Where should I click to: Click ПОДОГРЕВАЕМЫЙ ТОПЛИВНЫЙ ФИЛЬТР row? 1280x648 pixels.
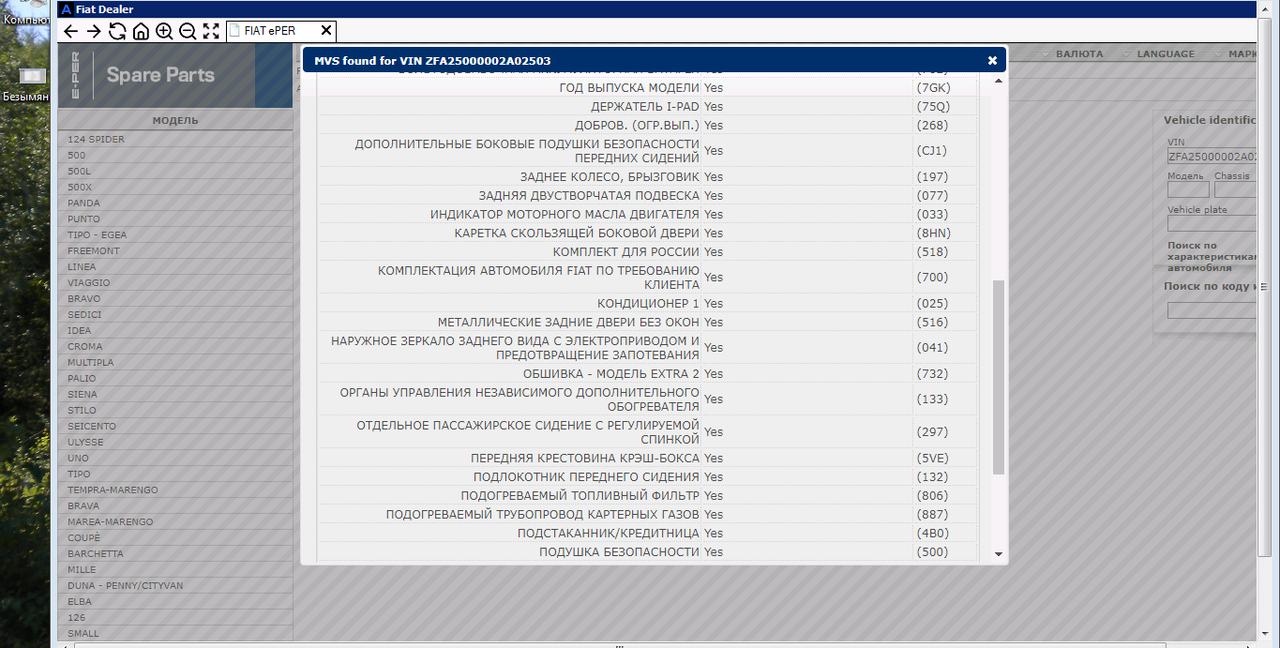[647, 496]
